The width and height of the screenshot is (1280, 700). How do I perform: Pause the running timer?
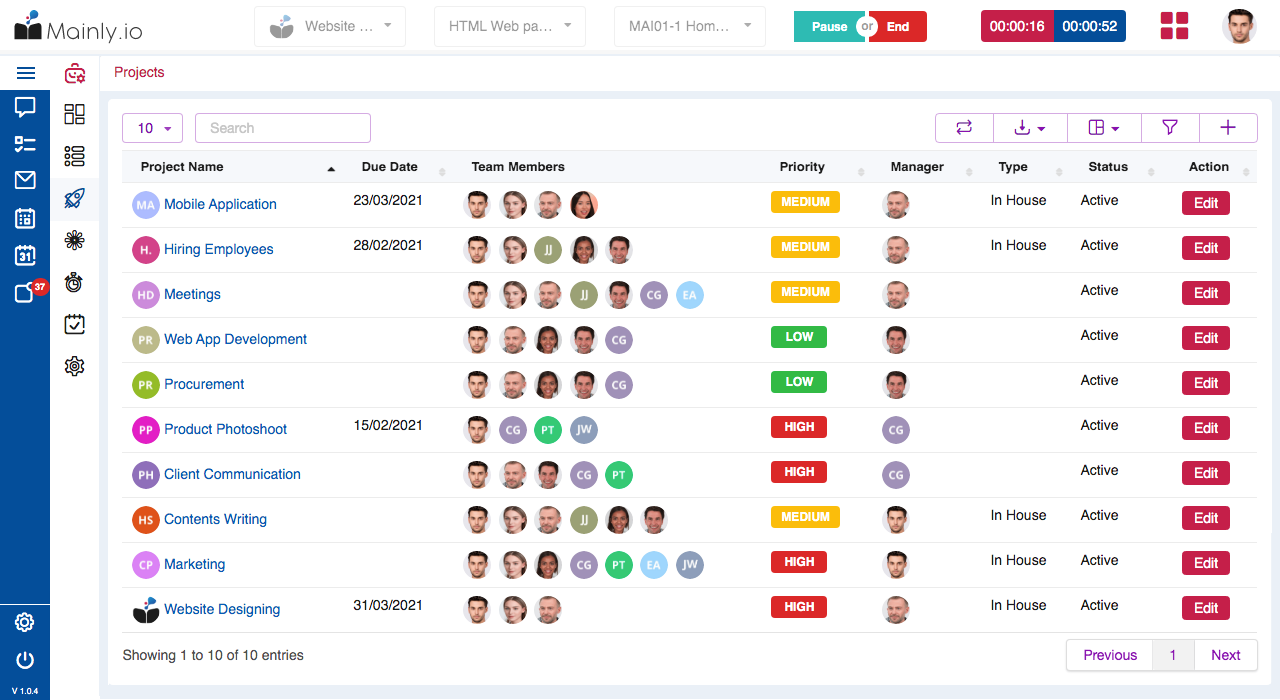pyautogui.click(x=829, y=27)
